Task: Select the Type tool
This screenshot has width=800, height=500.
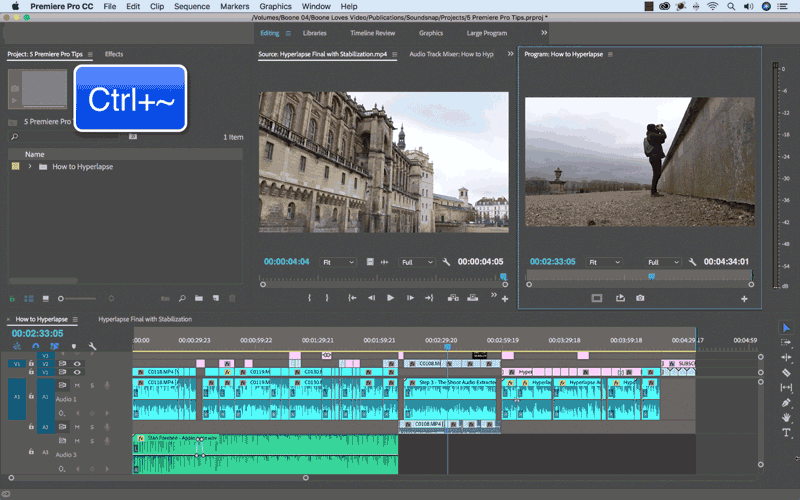Action: 786,433
